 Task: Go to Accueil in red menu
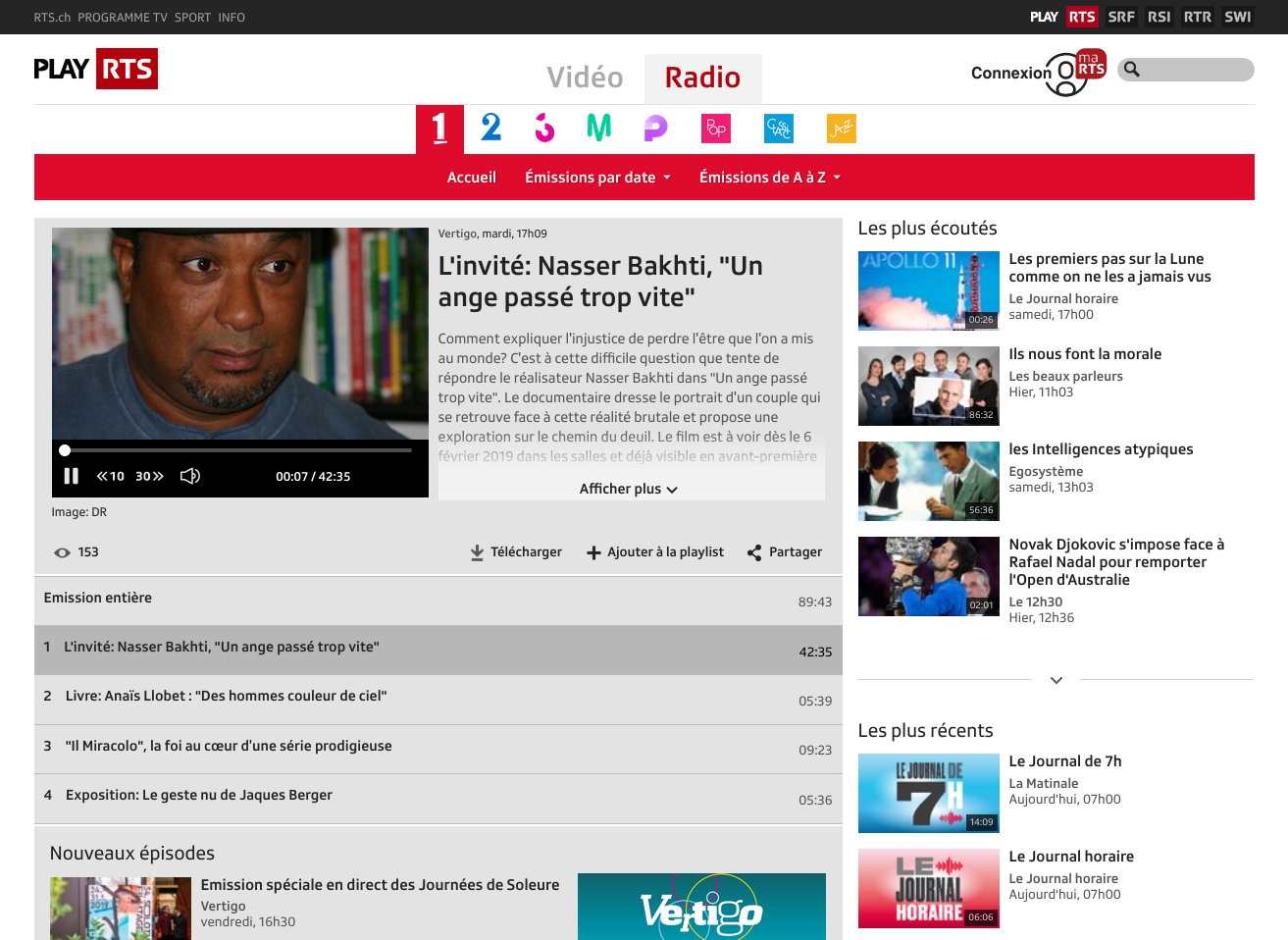(x=472, y=178)
